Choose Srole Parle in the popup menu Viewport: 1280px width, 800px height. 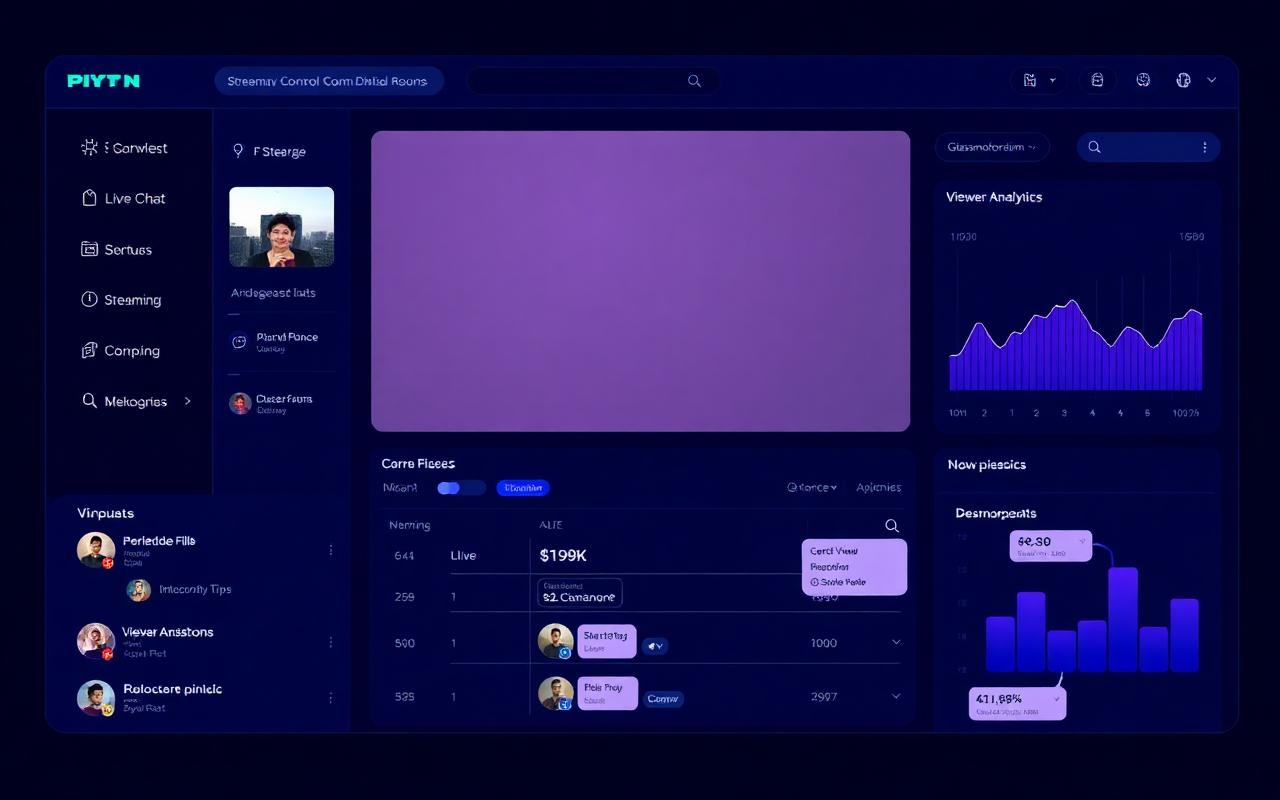click(x=838, y=582)
